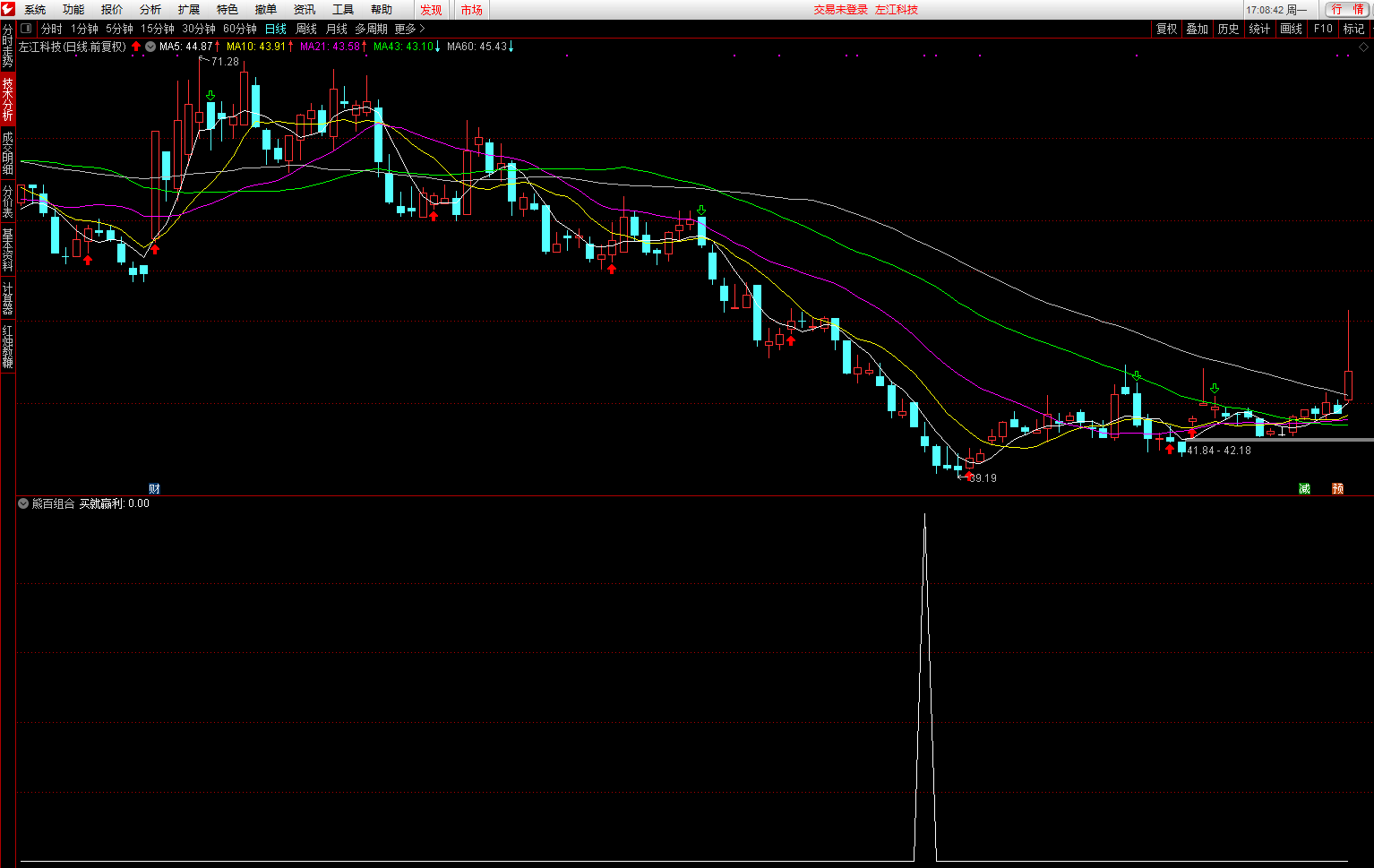
Task: Click the red up arrow after 左江科技 title
Action: tap(136, 47)
